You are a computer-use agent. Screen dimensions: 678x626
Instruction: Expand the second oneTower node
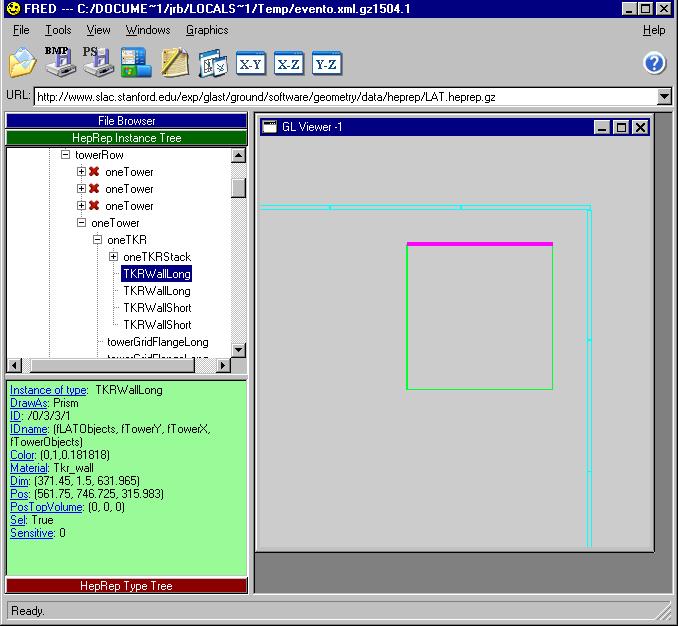point(81,188)
